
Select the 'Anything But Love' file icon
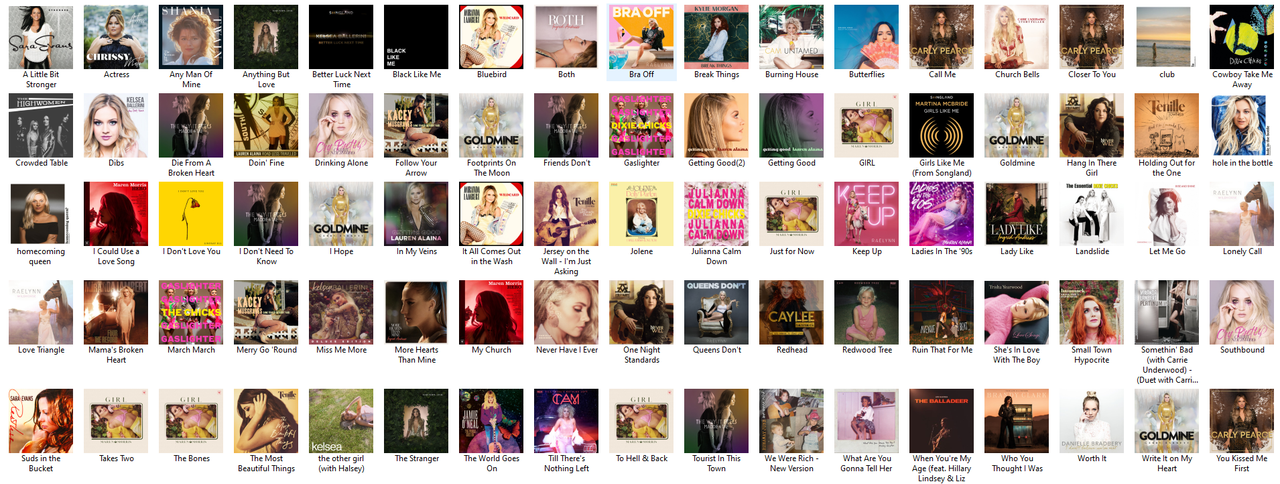(266, 37)
